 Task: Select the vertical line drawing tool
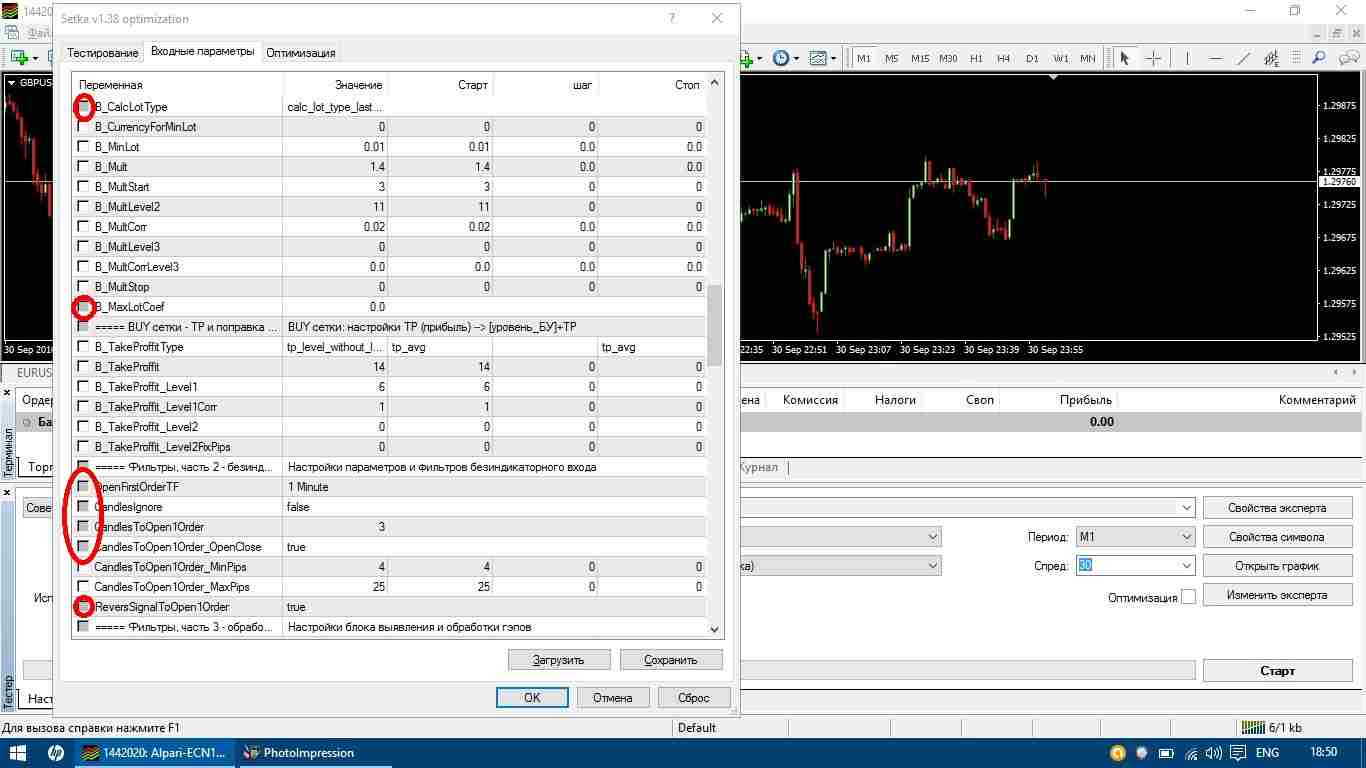pos(1189,58)
